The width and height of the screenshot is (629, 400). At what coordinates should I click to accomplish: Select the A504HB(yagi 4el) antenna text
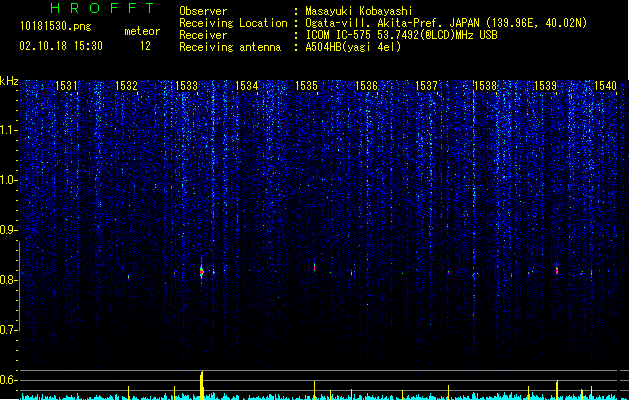353,47
